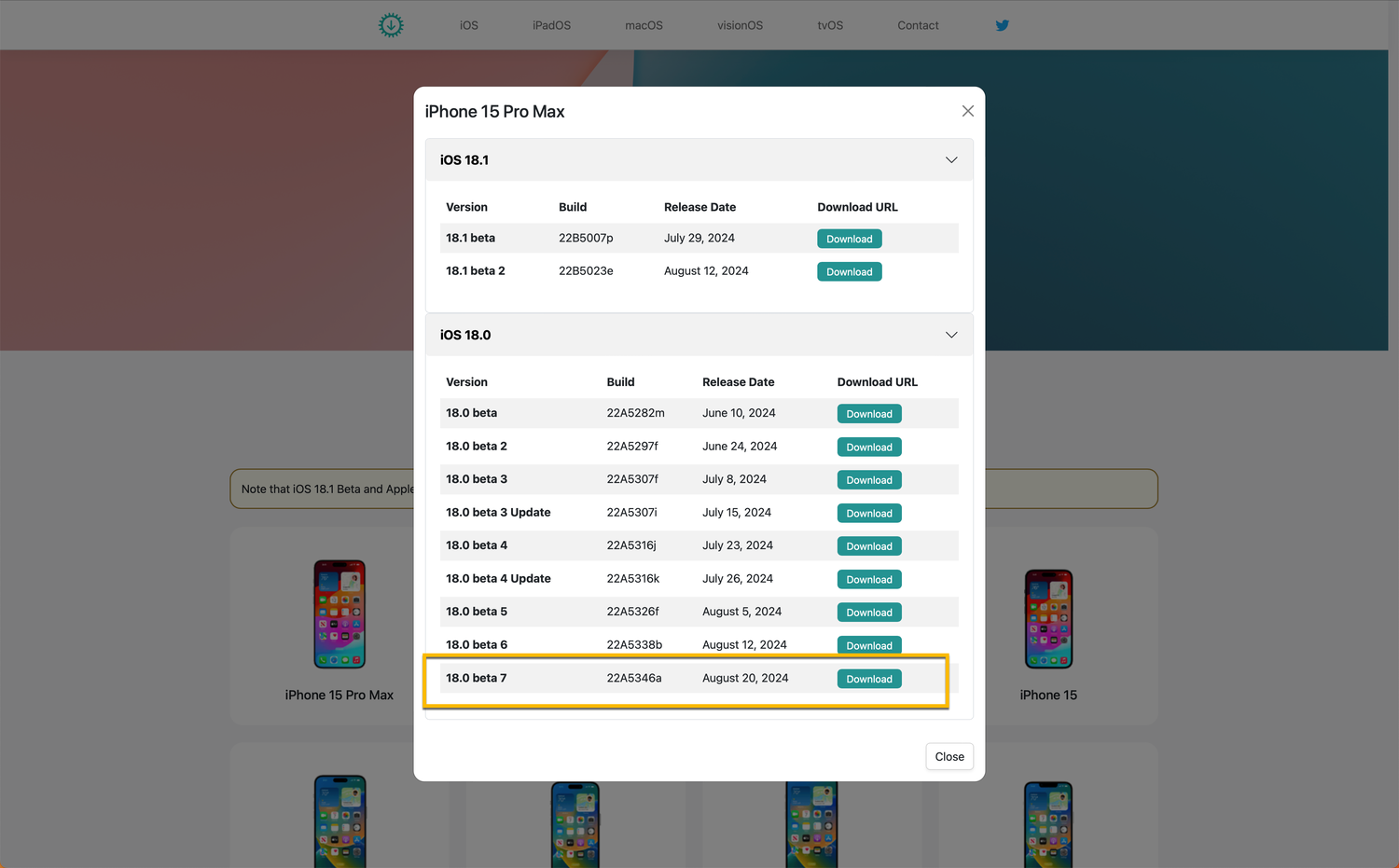This screenshot has height=868, width=1399.
Task: Open the Twitter bird icon link
Action: 1002,25
